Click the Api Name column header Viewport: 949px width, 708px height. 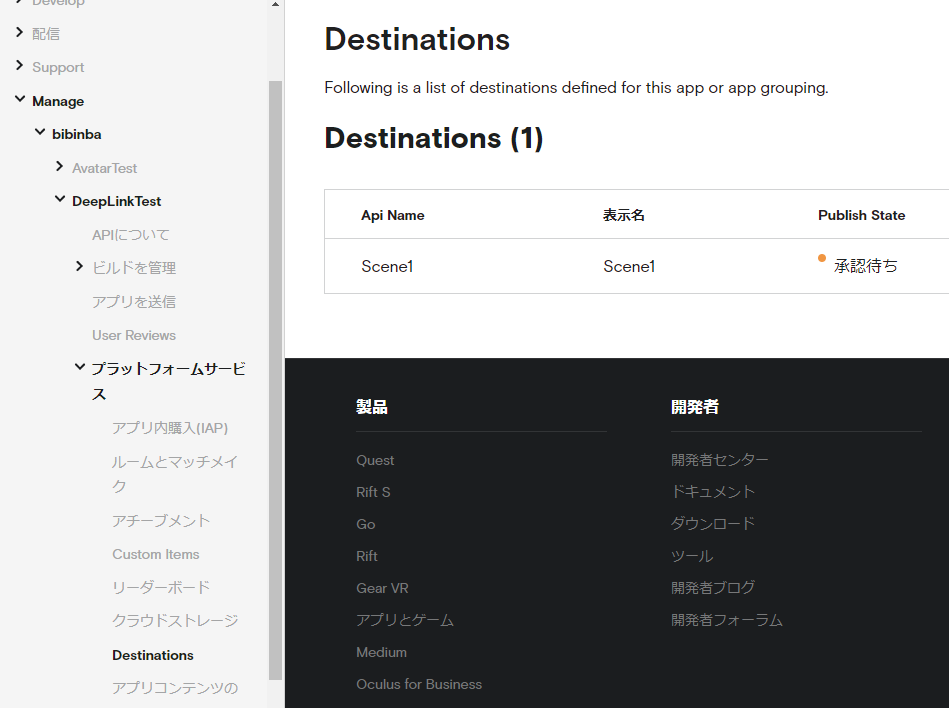pos(393,215)
